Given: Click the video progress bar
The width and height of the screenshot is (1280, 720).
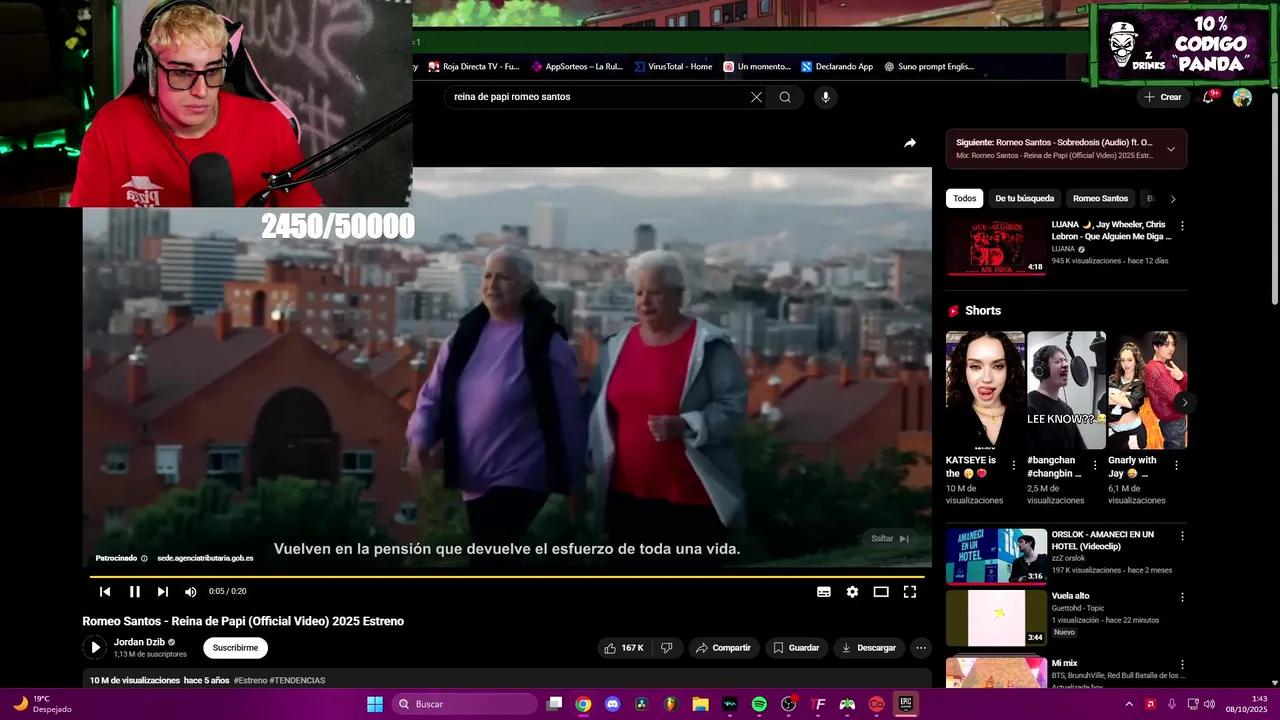Looking at the screenshot, I should coord(507,577).
